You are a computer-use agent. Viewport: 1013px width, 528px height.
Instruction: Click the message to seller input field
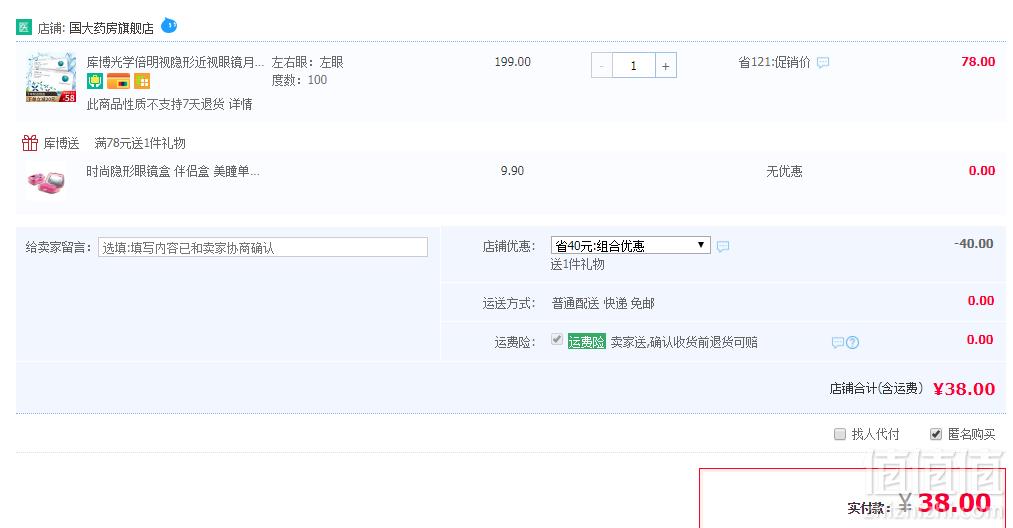pyautogui.click(x=263, y=248)
